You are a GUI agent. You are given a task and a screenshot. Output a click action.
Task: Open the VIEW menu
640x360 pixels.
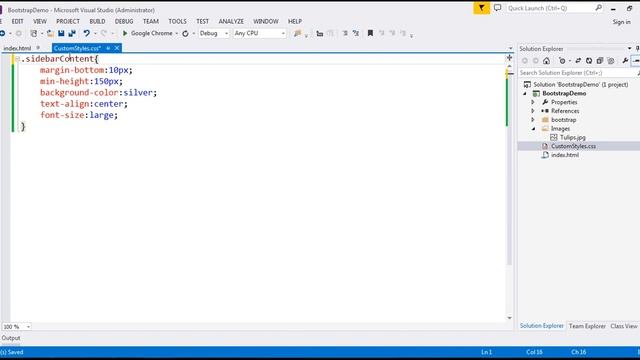(40, 21)
